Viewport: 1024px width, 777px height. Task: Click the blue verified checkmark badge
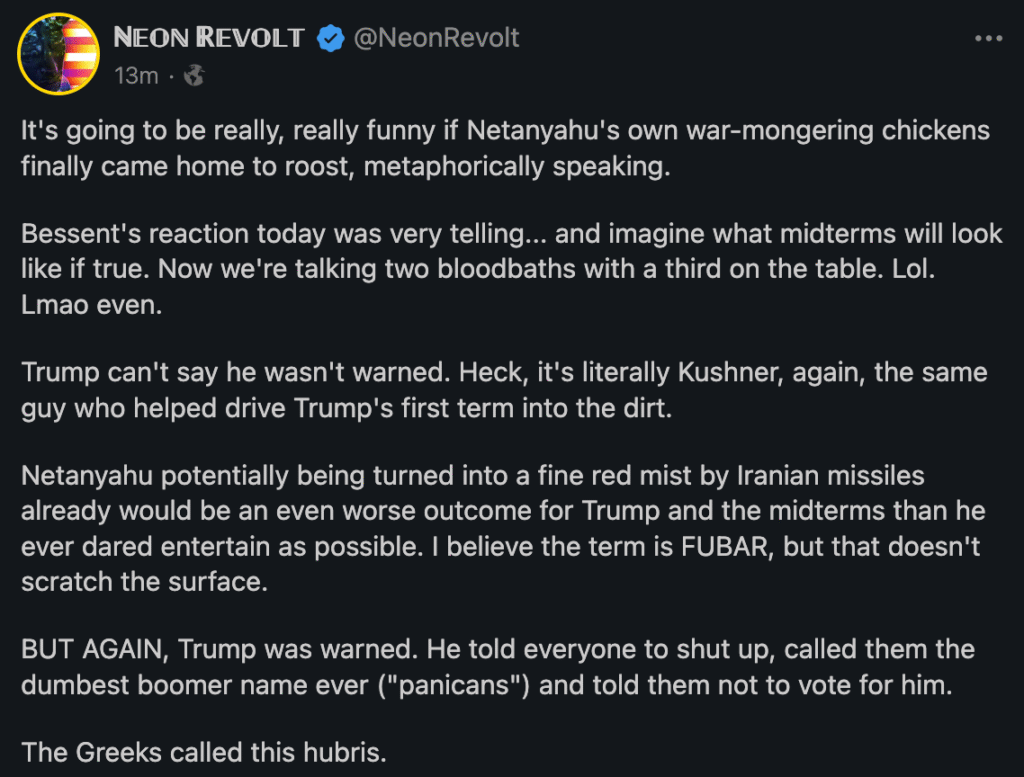(329, 39)
